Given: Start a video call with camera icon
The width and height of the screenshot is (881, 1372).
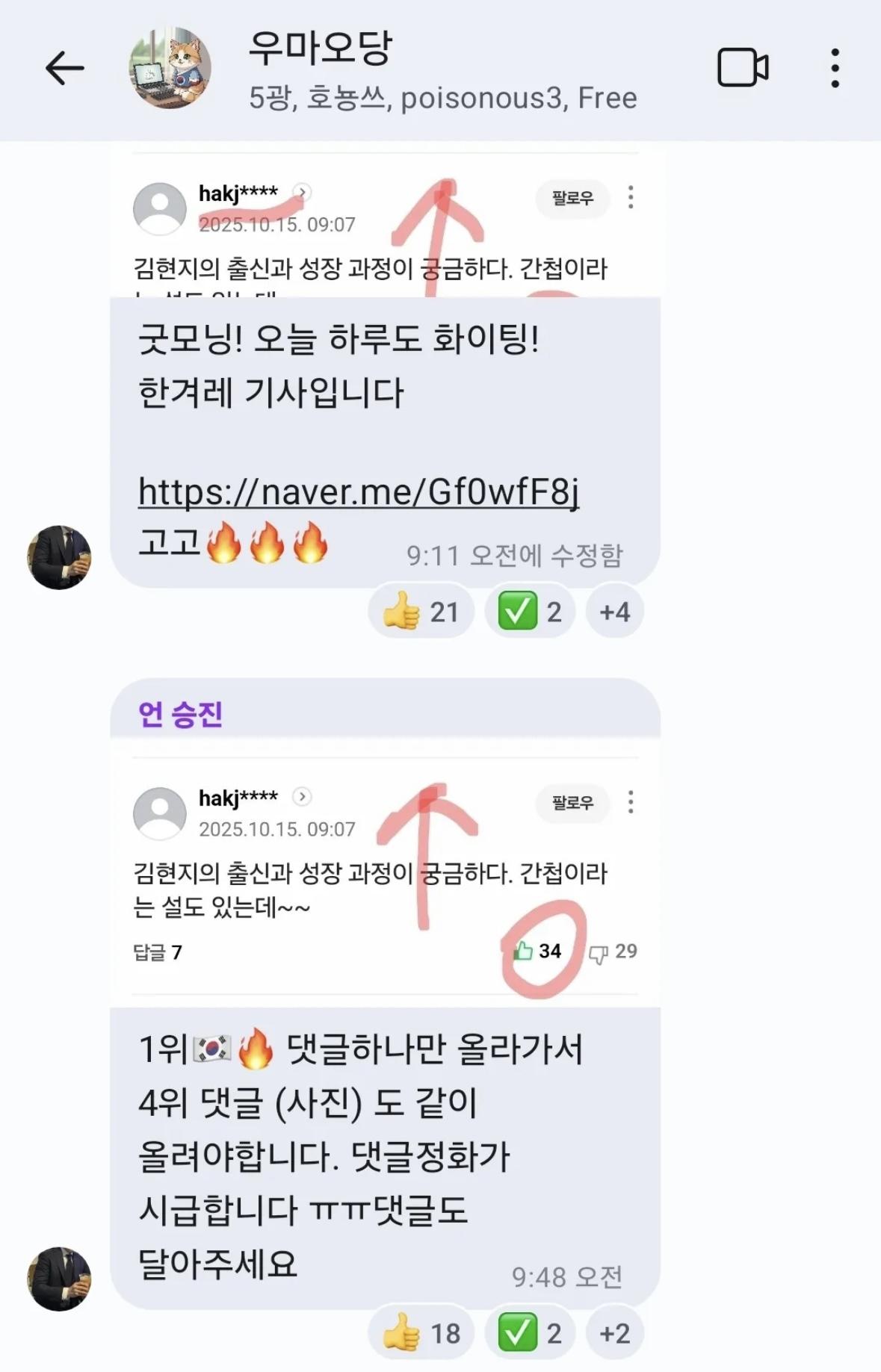Looking at the screenshot, I should (x=743, y=68).
